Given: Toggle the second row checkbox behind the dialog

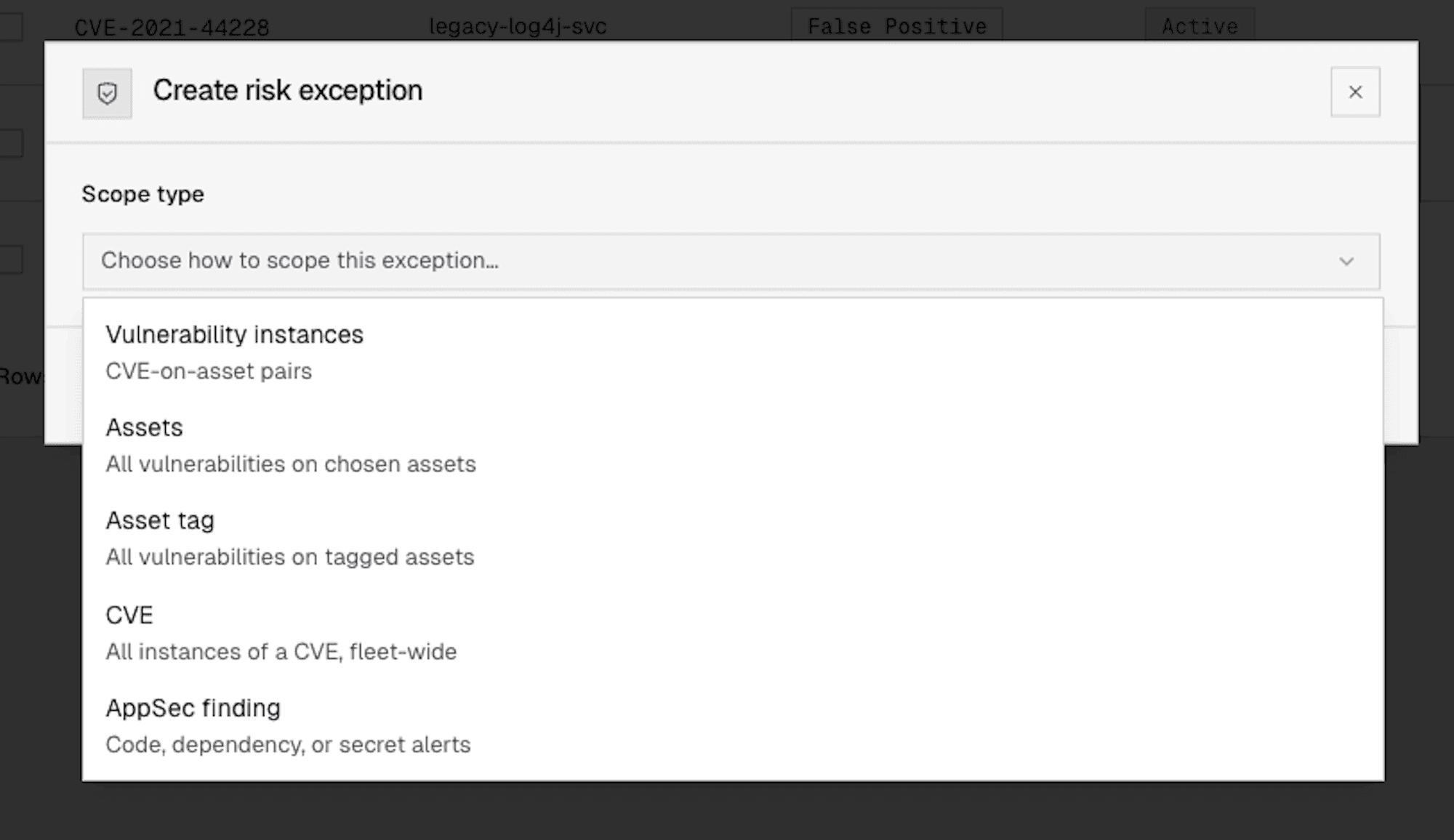Looking at the screenshot, I should (x=10, y=143).
